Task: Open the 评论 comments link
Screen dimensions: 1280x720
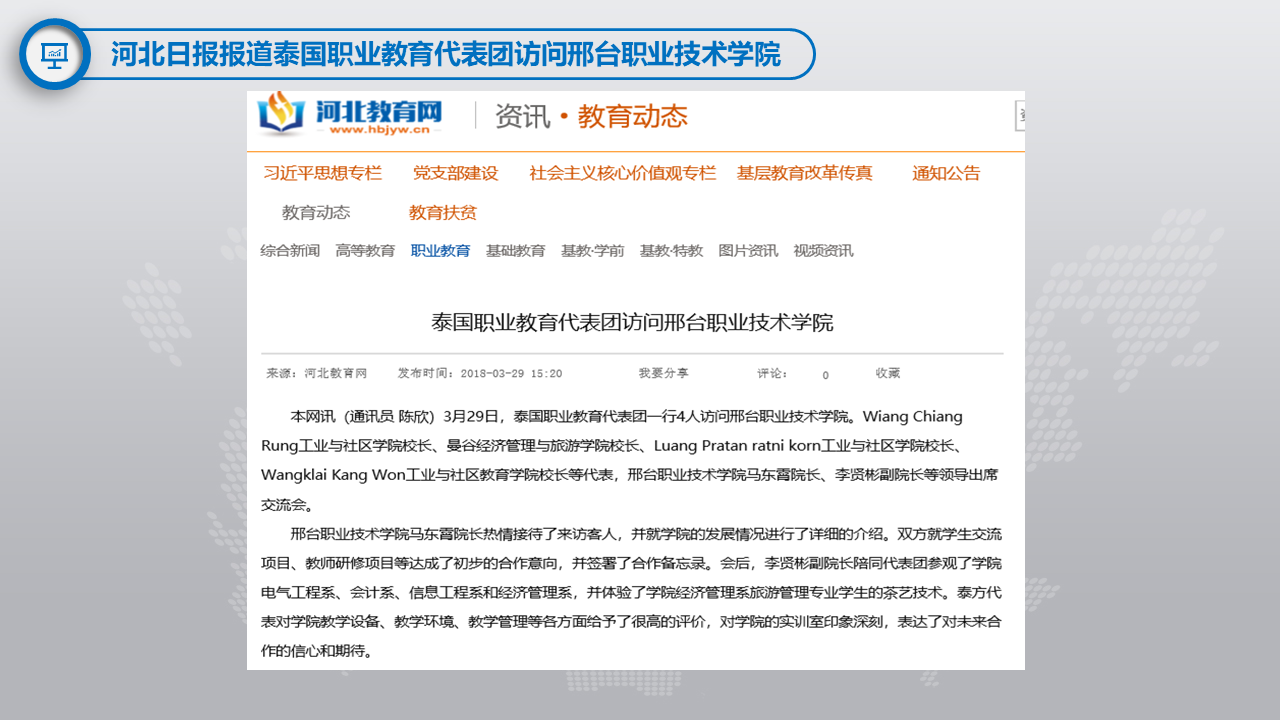Action: pos(772,373)
